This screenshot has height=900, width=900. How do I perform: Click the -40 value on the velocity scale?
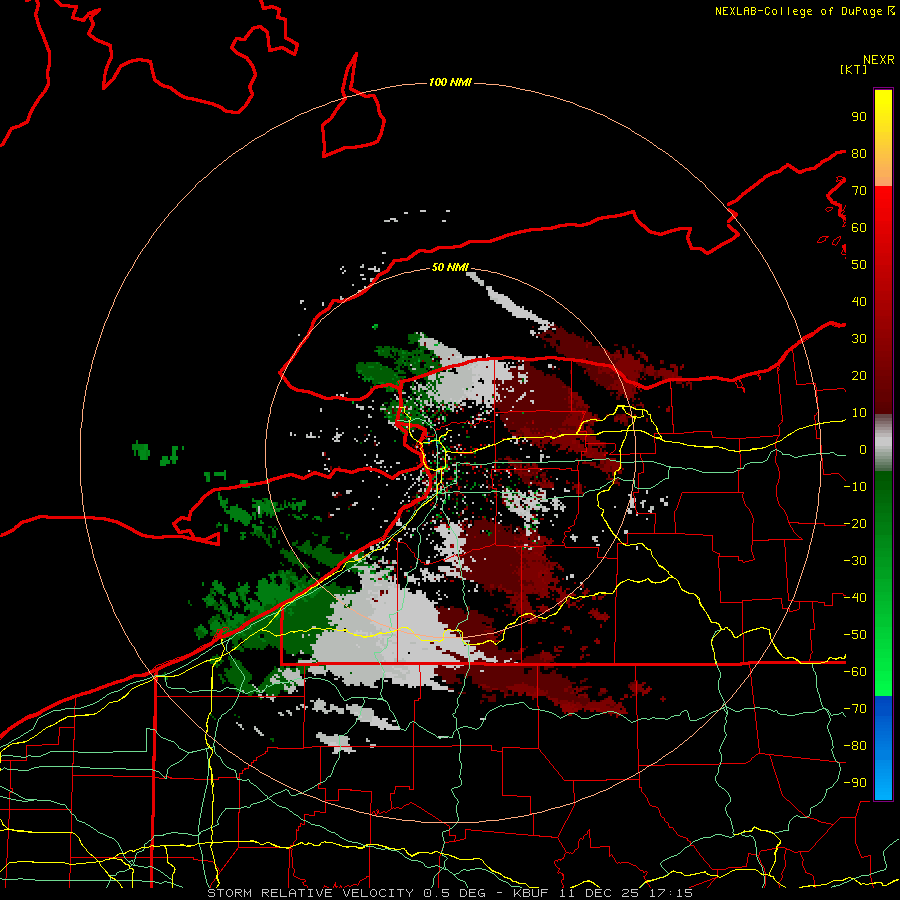855,598
